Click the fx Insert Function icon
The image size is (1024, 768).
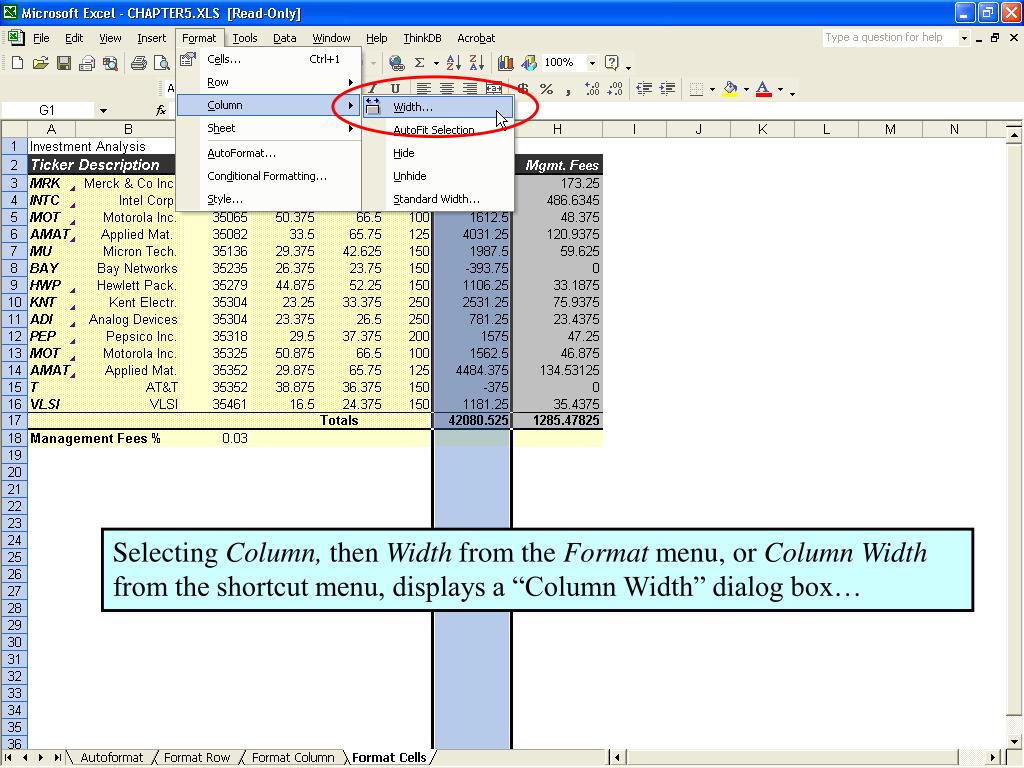[161, 110]
